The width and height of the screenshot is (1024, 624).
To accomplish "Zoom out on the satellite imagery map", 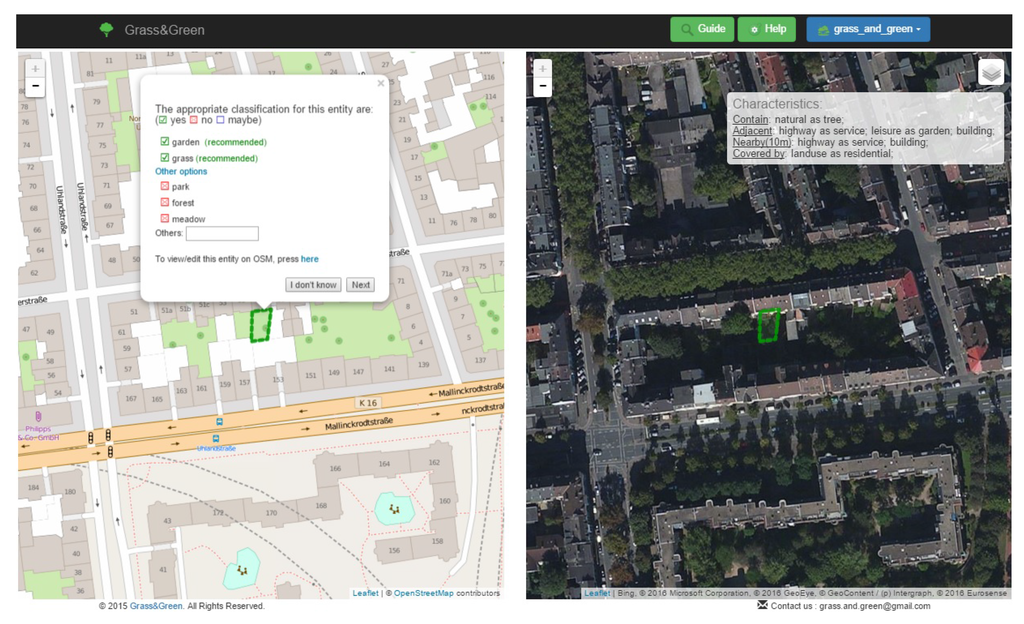I will pos(543,87).
